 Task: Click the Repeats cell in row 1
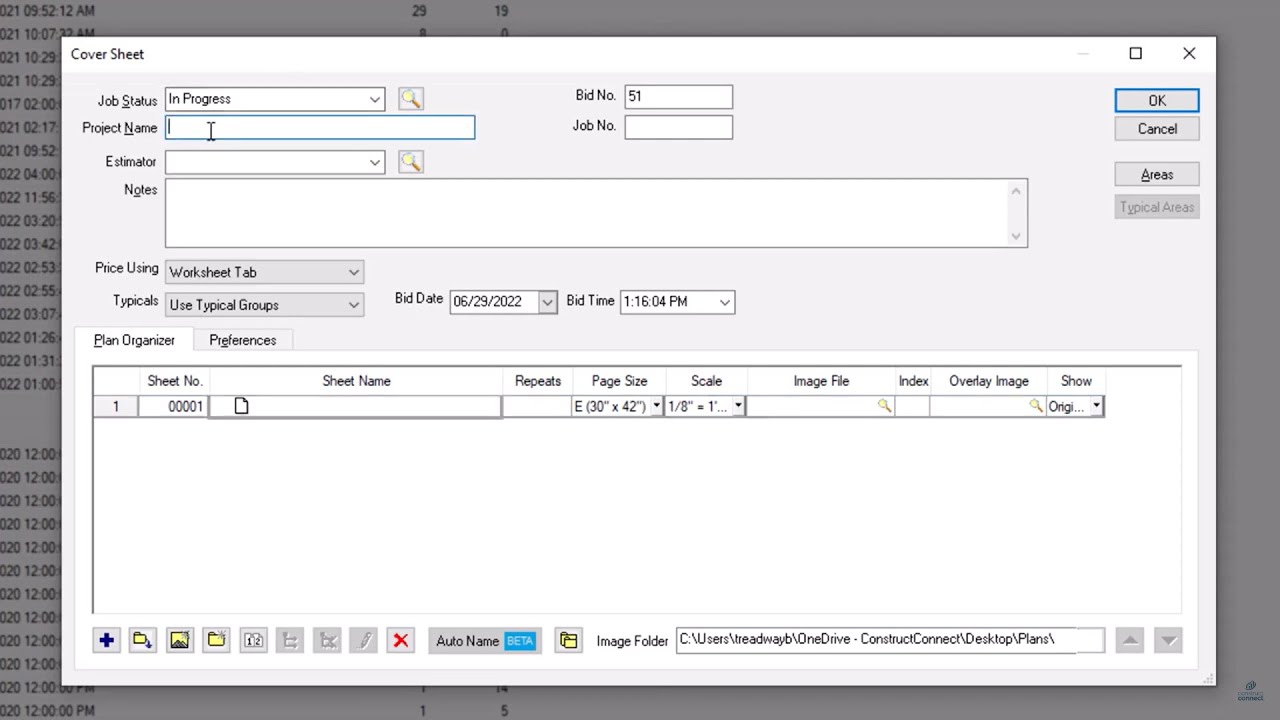pos(537,406)
